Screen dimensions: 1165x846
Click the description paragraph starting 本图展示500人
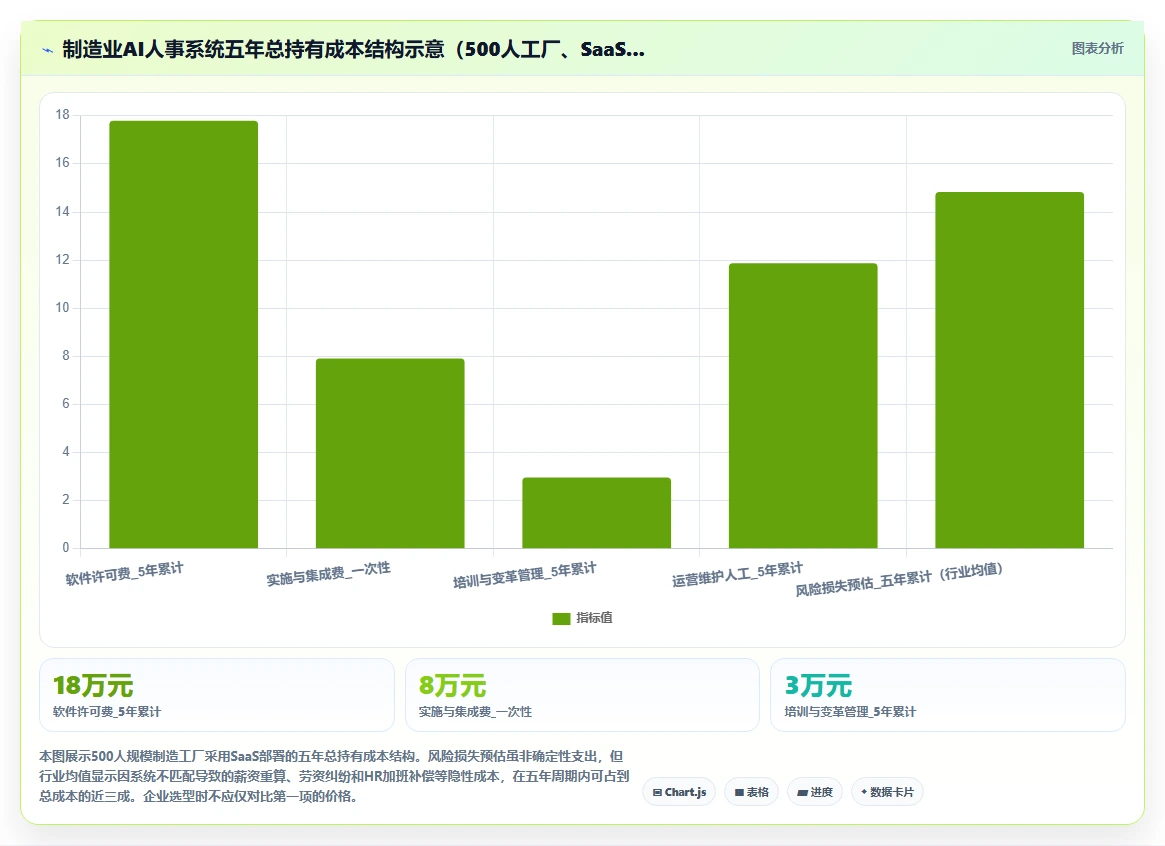pyautogui.click(x=334, y=776)
